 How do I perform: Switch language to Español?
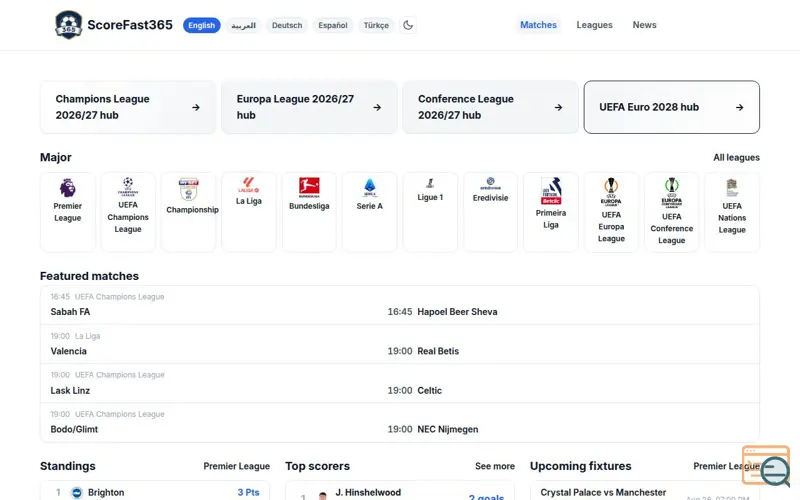(333, 26)
